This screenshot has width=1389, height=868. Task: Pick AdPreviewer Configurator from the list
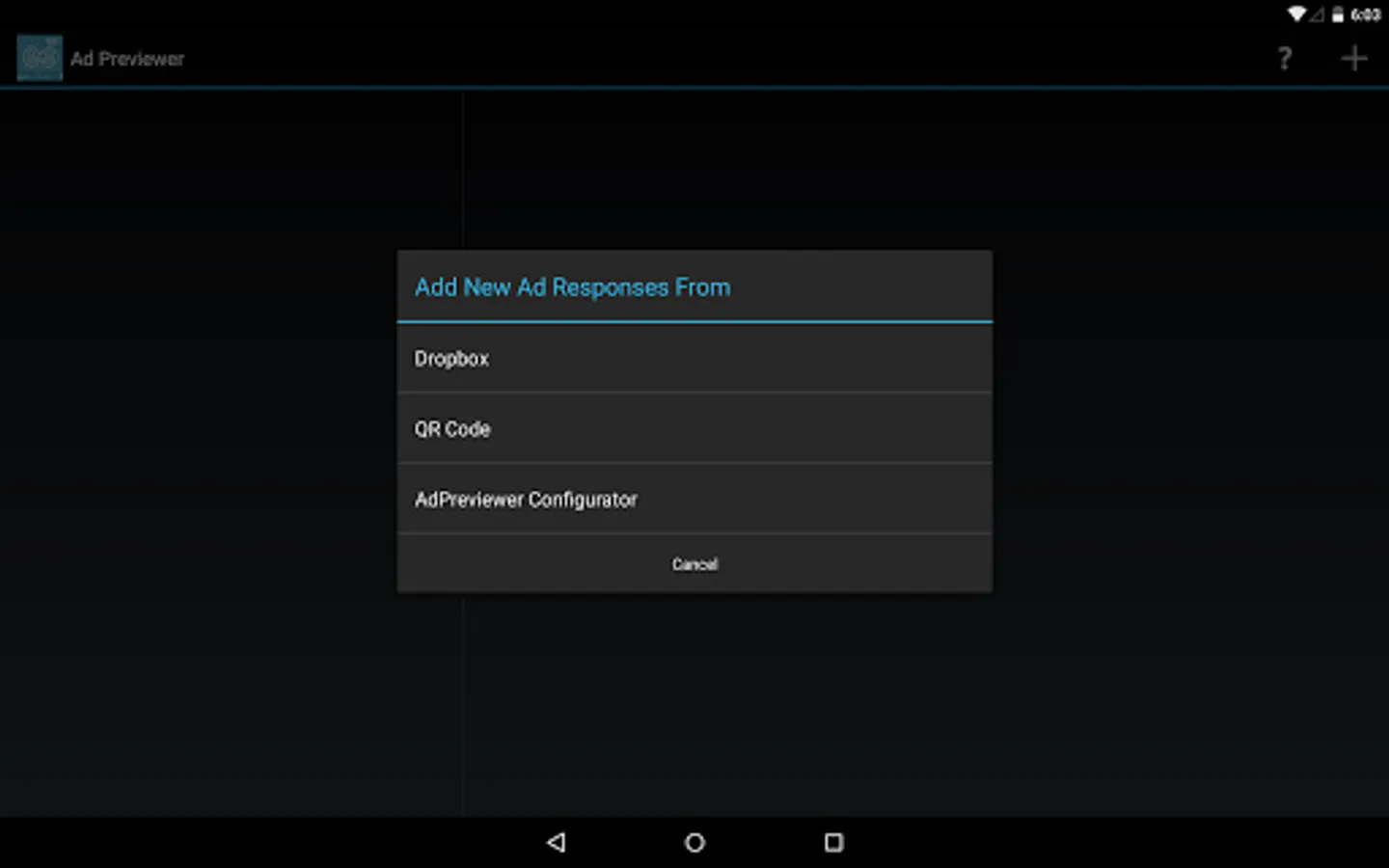694,499
